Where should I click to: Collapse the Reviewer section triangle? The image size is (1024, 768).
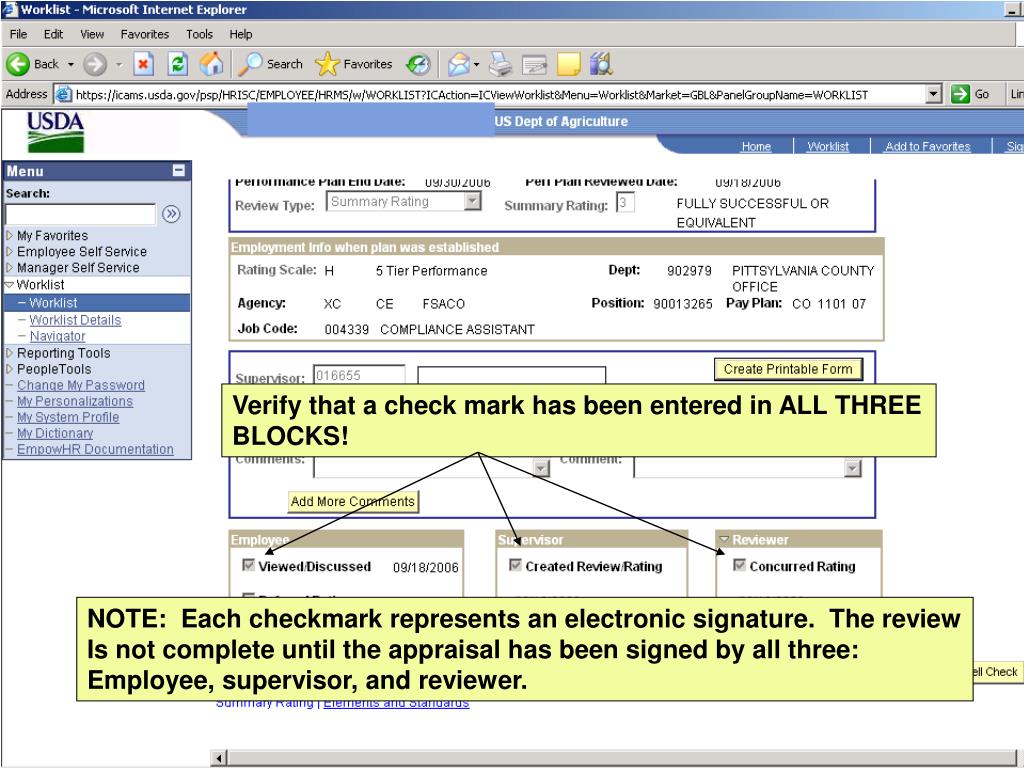click(724, 539)
